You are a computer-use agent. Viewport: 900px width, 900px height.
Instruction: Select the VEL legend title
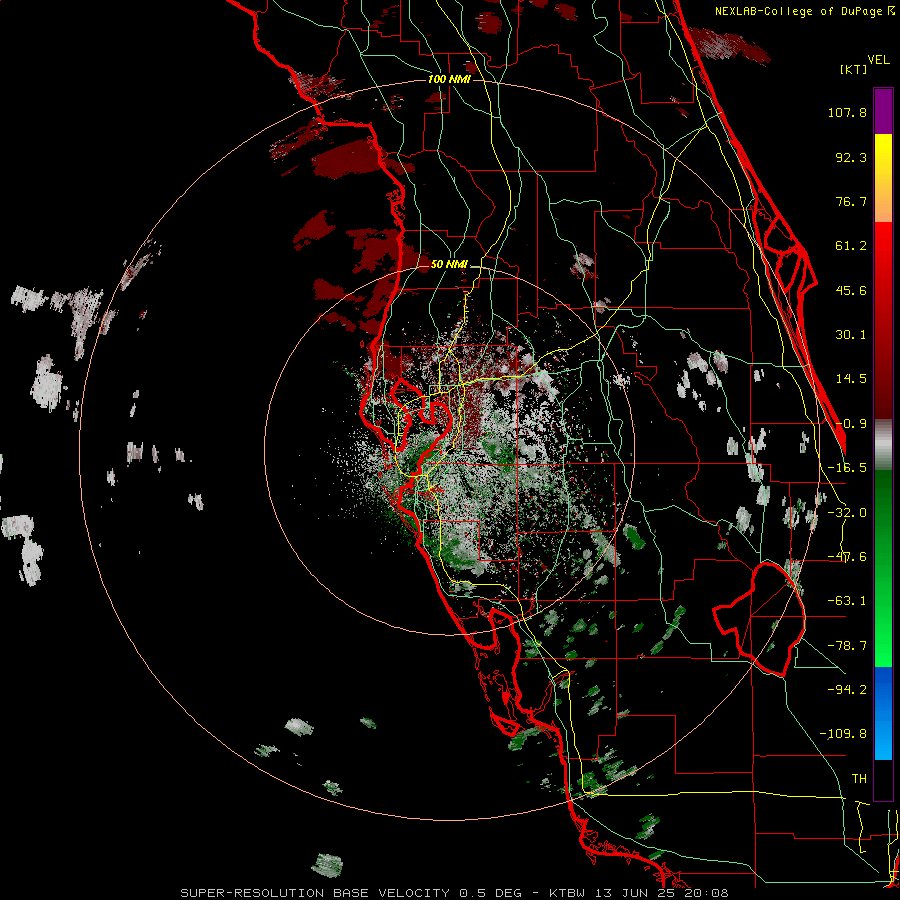click(878, 60)
